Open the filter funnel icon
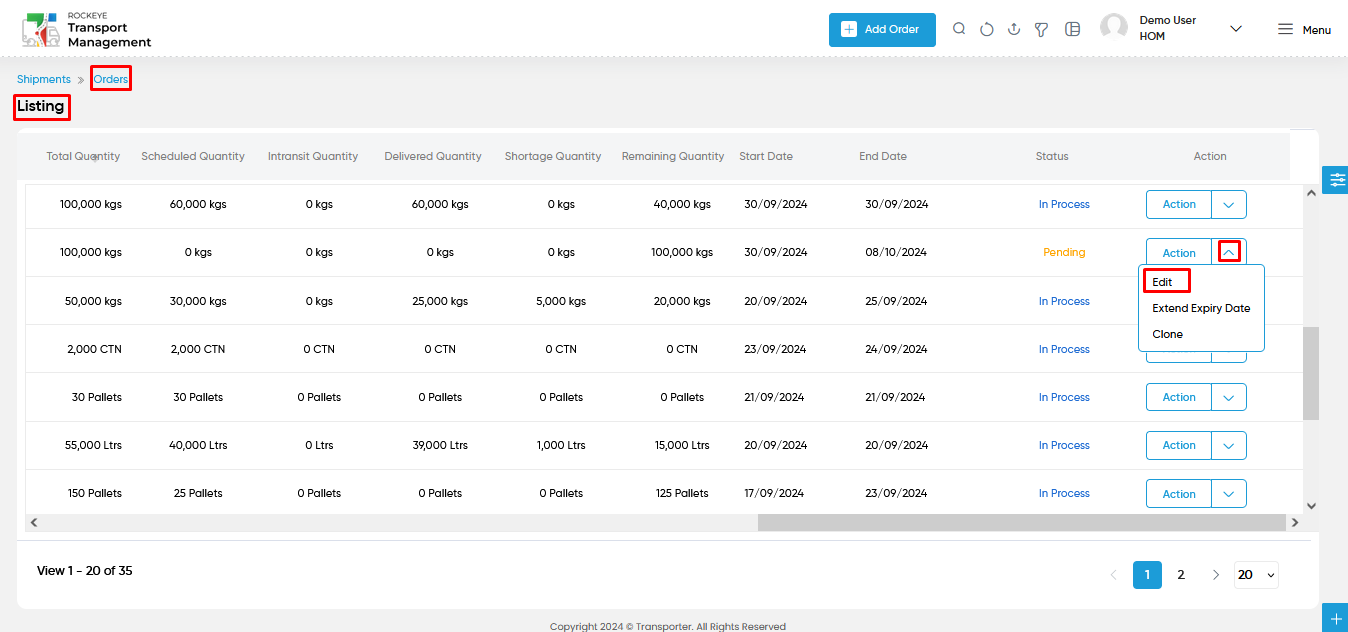 [1042, 30]
